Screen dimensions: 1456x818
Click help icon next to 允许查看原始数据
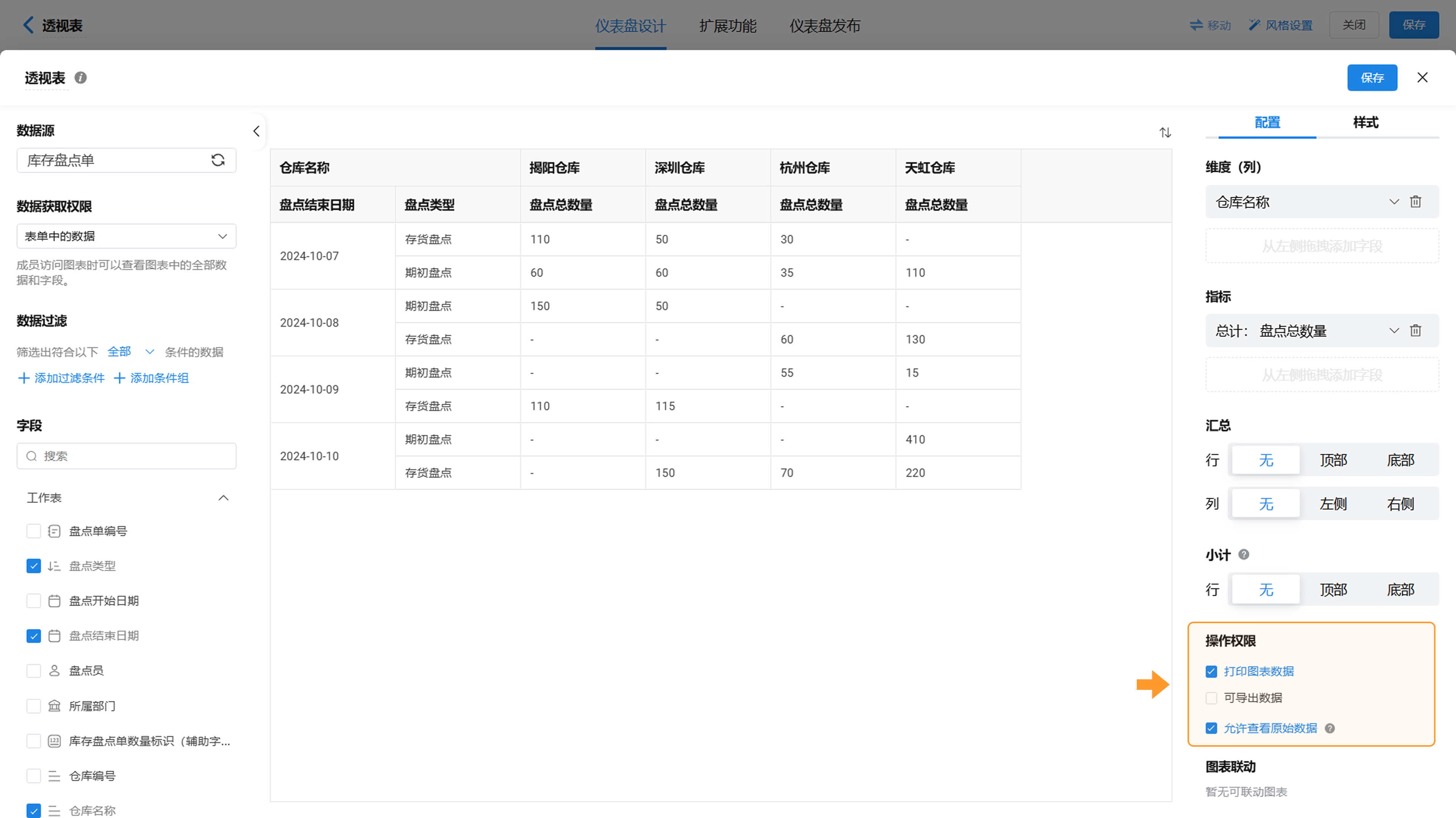[x=1329, y=728]
